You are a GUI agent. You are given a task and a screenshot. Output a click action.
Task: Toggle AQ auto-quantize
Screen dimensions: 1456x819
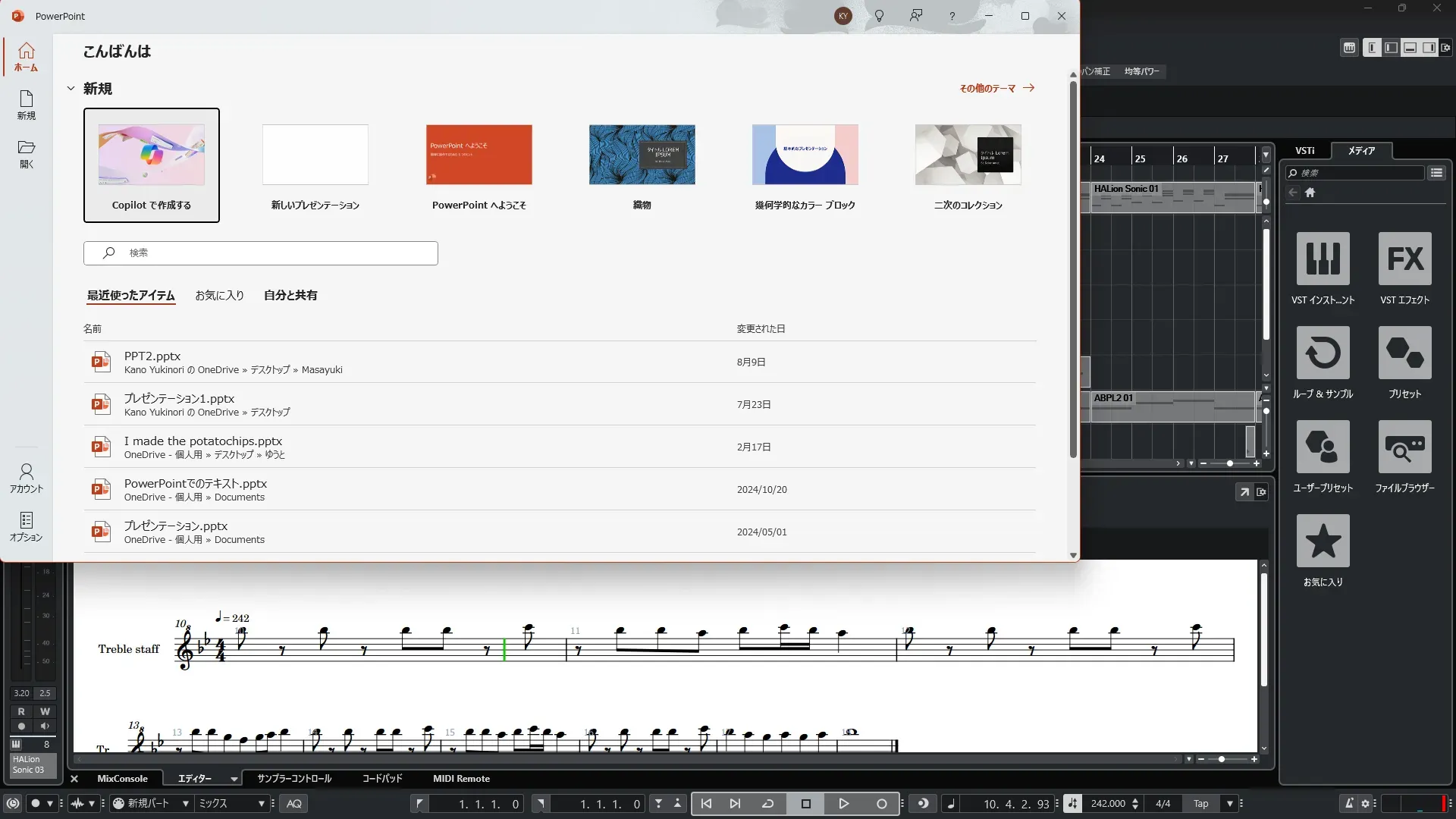[294, 804]
